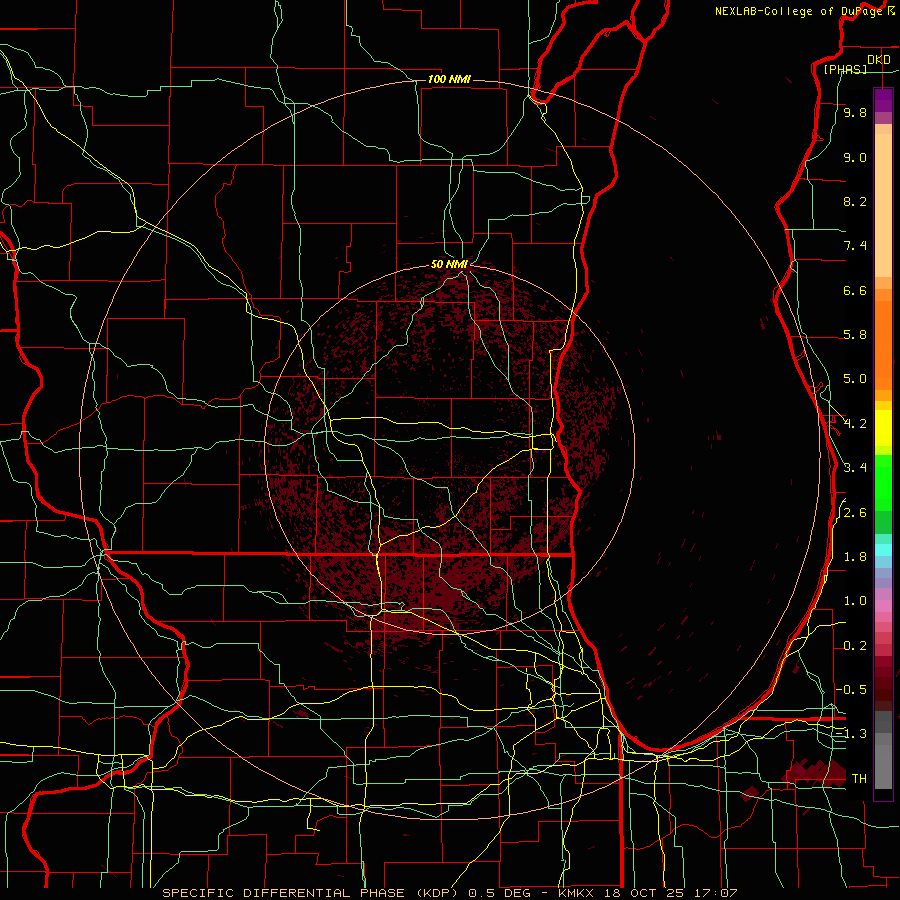Viewport: 900px width, 900px height.
Task: Click the 1.8 value on the scale
Action: (855, 557)
